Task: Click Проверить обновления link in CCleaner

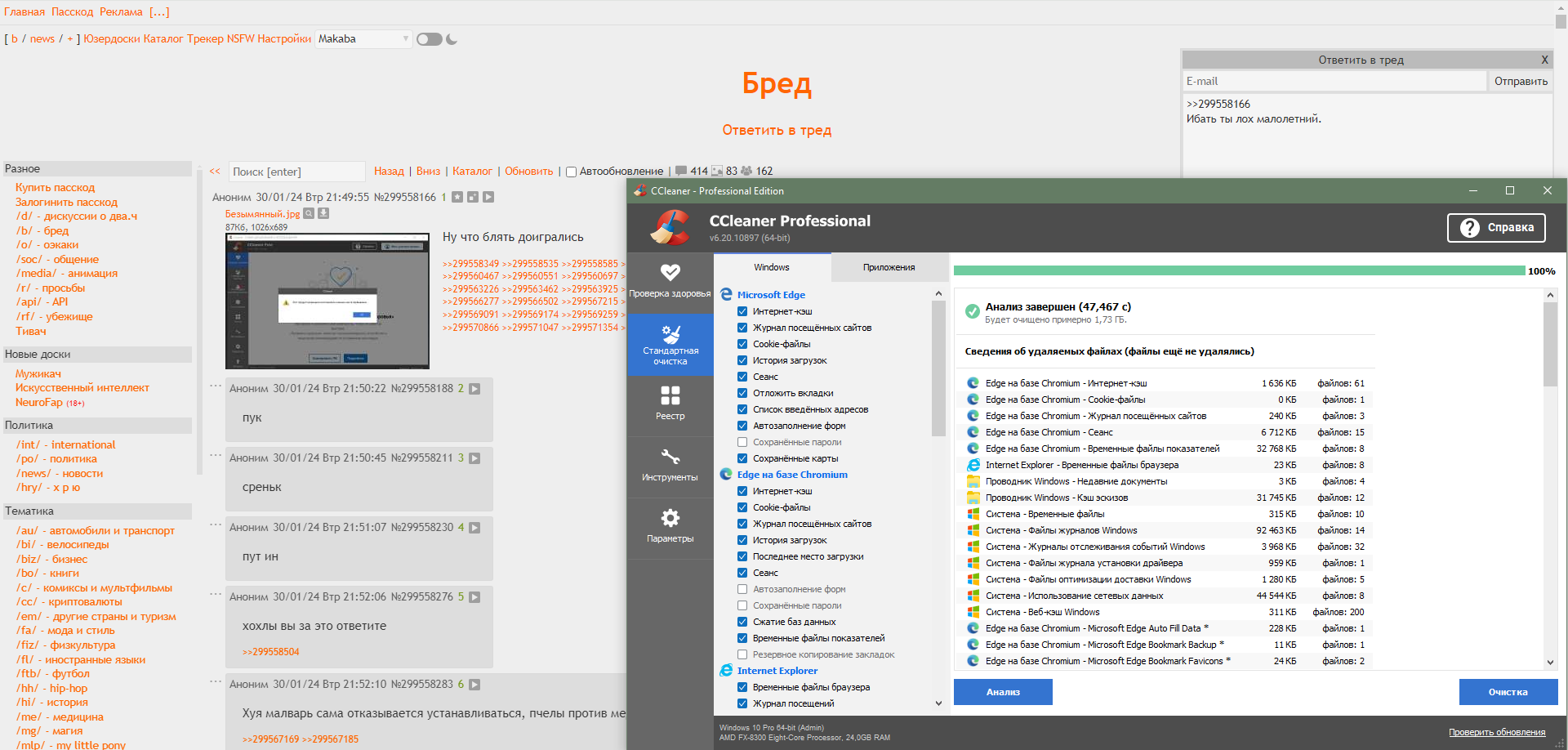Action: 1497,732
